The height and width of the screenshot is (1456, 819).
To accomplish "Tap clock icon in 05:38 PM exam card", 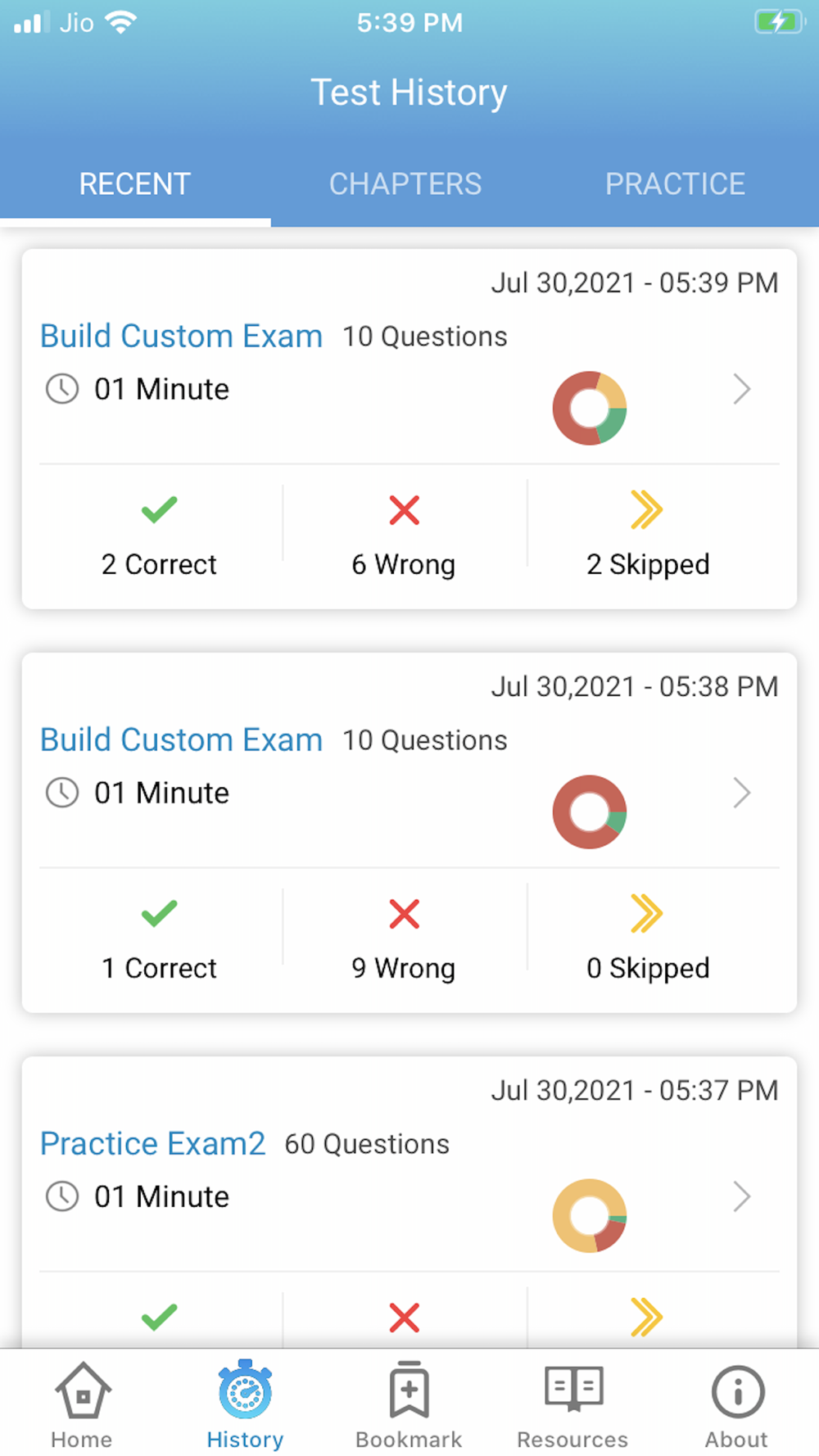I will (62, 793).
